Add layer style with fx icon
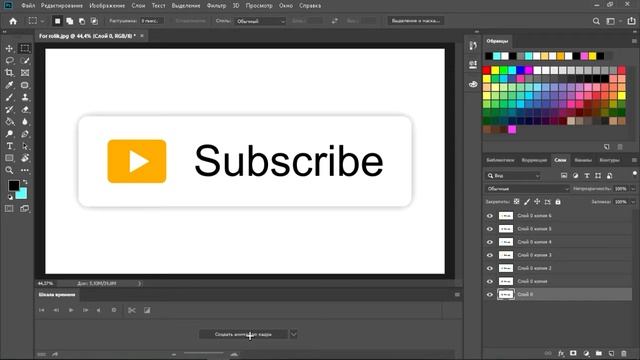 pyautogui.click(x=561, y=353)
